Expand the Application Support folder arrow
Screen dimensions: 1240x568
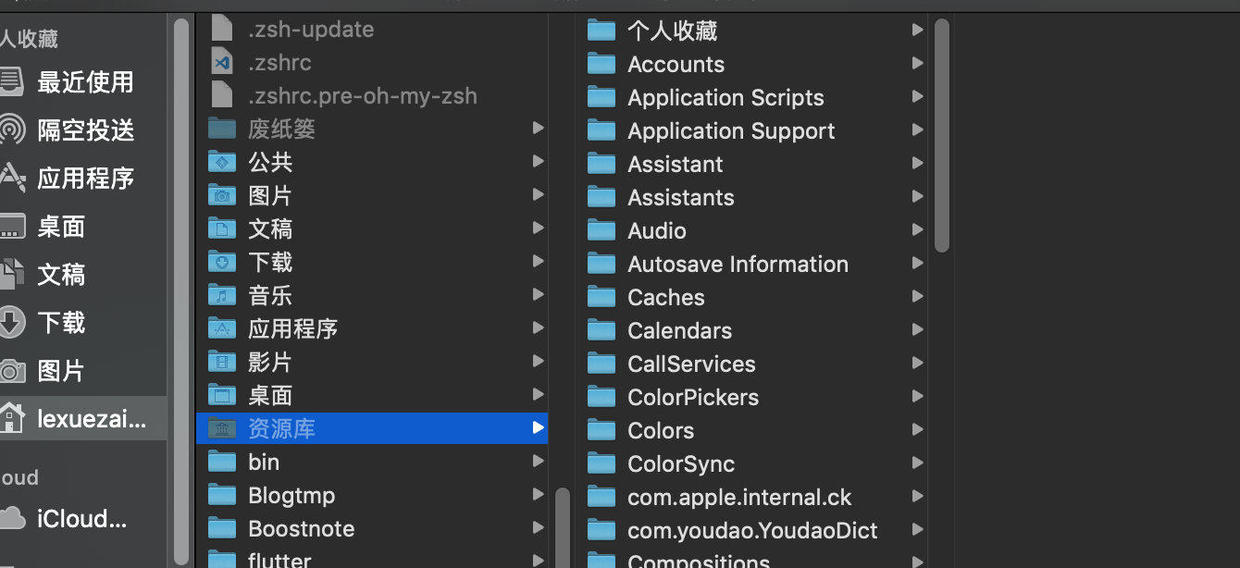[x=917, y=130]
